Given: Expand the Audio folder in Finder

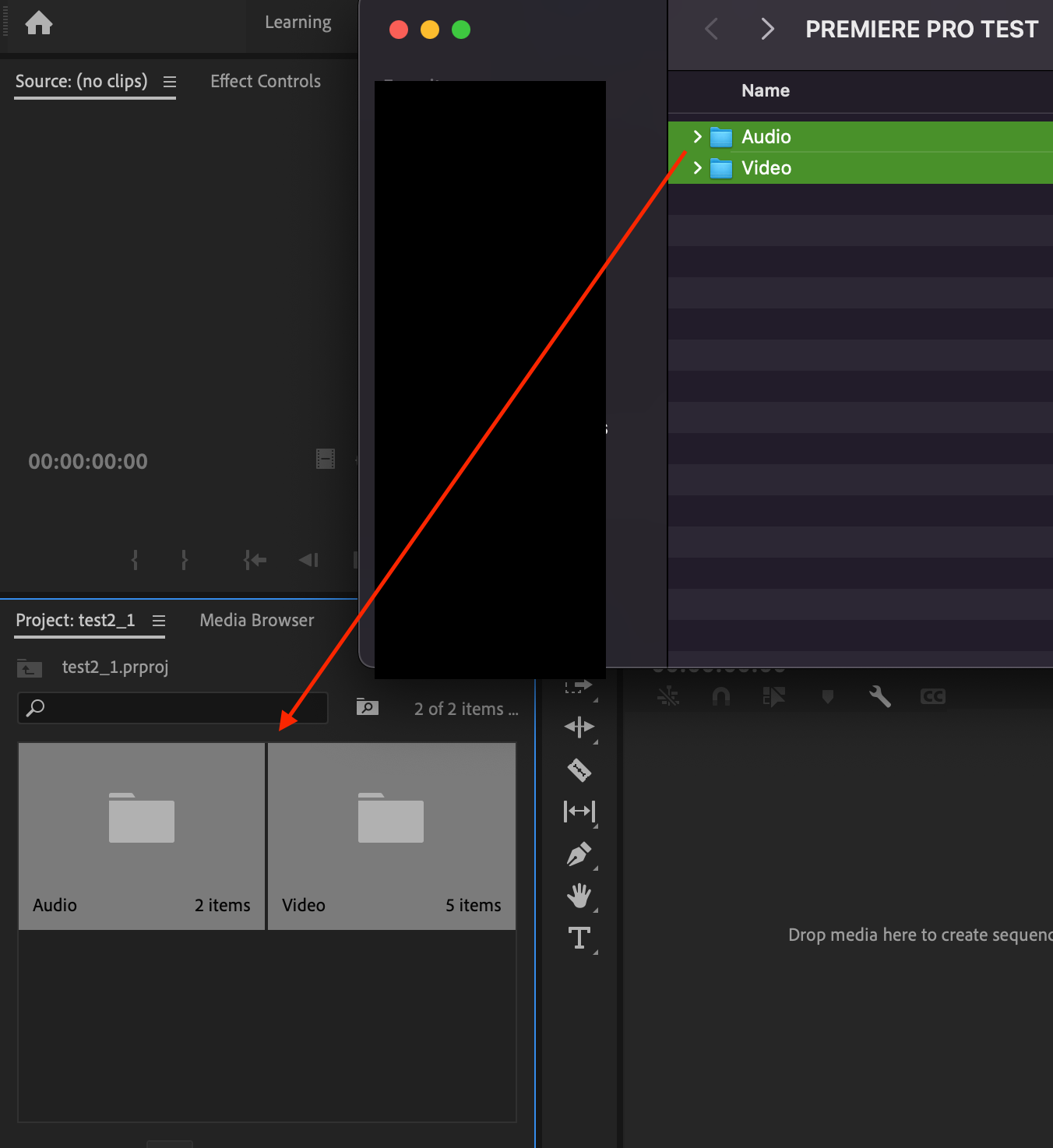Looking at the screenshot, I should [697, 136].
